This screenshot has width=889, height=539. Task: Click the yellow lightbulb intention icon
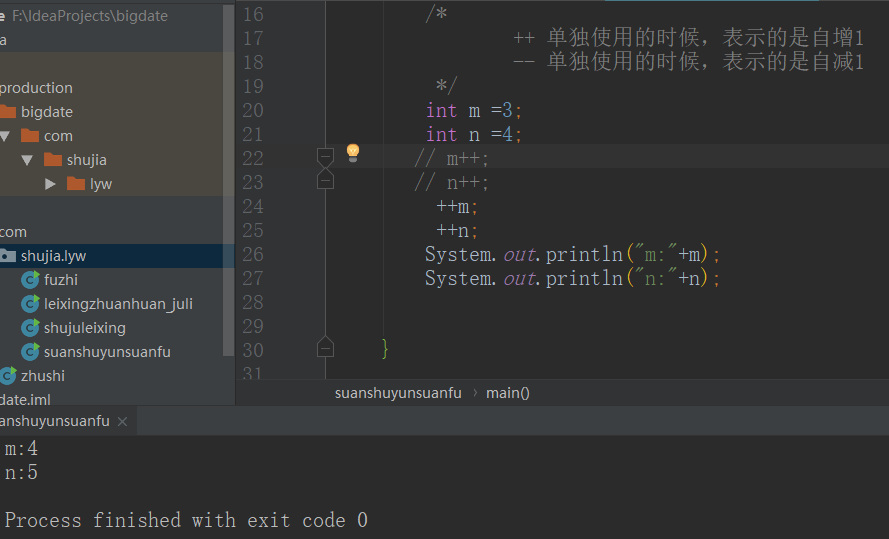pos(353,152)
